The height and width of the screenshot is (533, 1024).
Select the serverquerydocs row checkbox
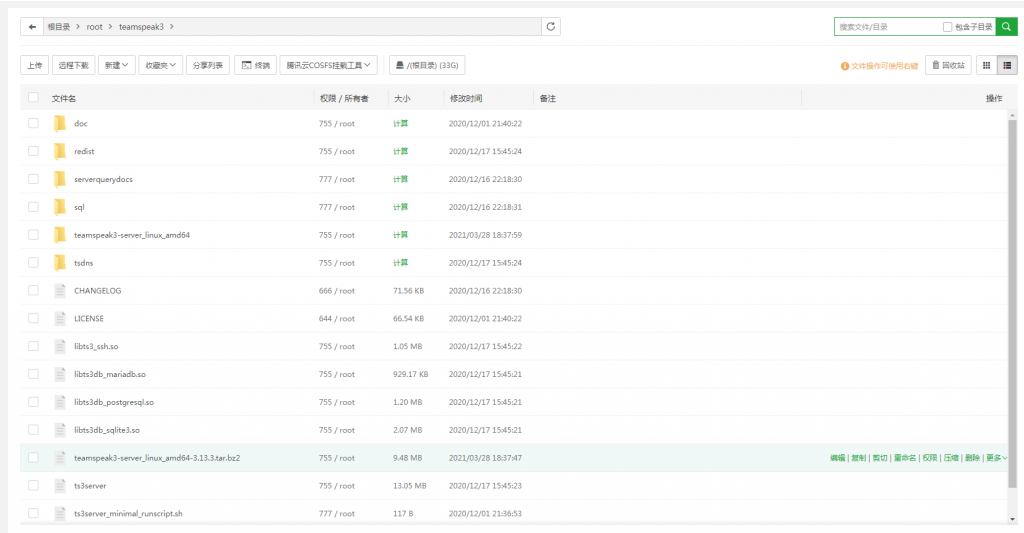tap(33, 179)
